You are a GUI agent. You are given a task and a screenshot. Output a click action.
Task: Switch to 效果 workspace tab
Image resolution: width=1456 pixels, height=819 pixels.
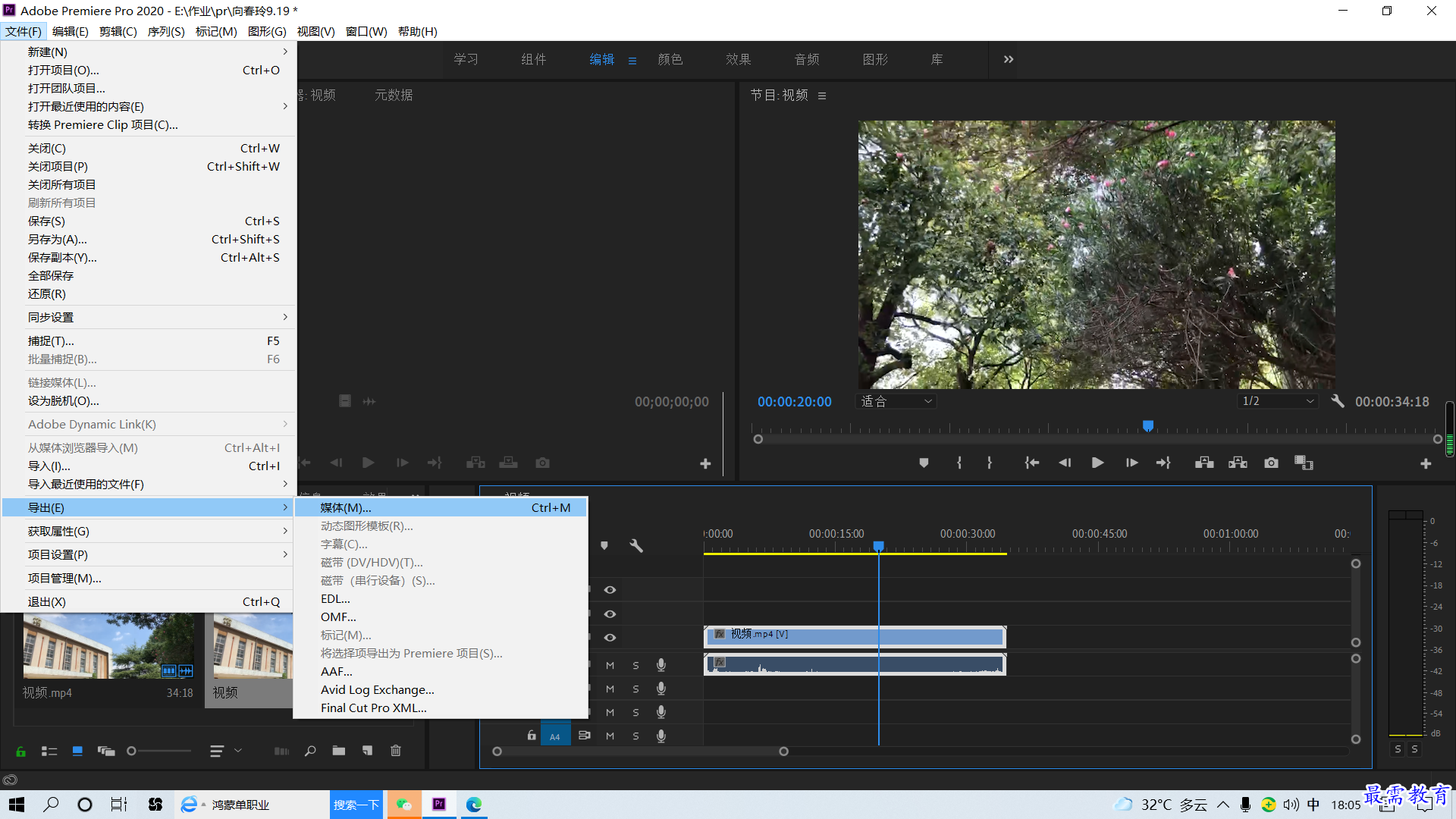click(739, 59)
